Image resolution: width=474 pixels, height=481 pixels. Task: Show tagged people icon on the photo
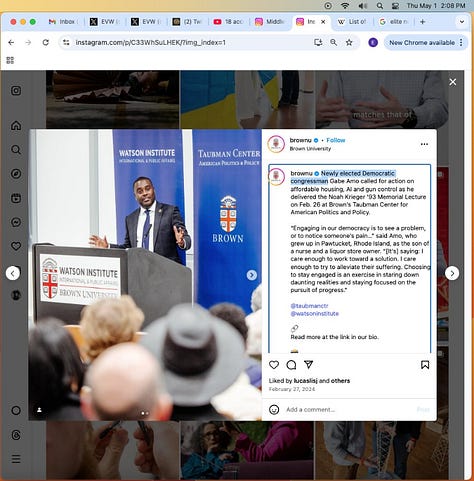pyautogui.click(x=39, y=410)
